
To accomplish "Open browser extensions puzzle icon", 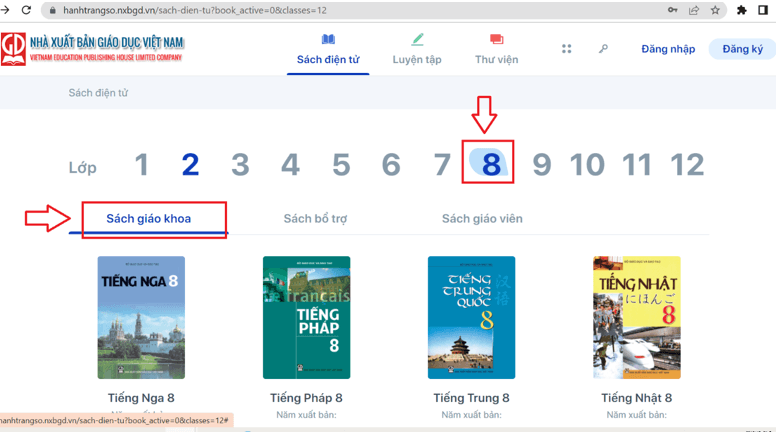I will coord(742,10).
